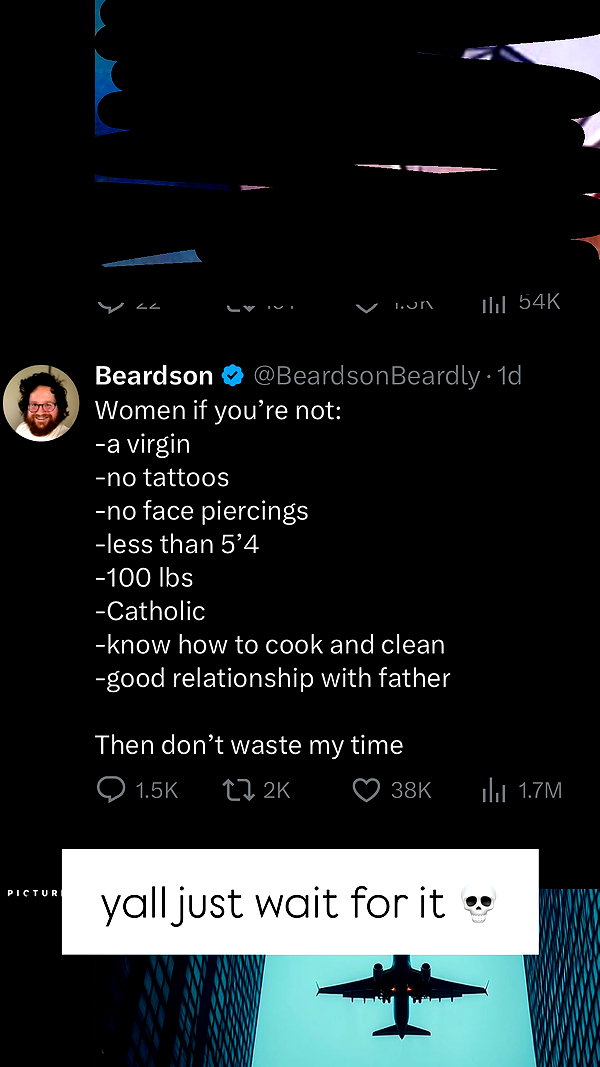Click the Beardson display name

154,376
